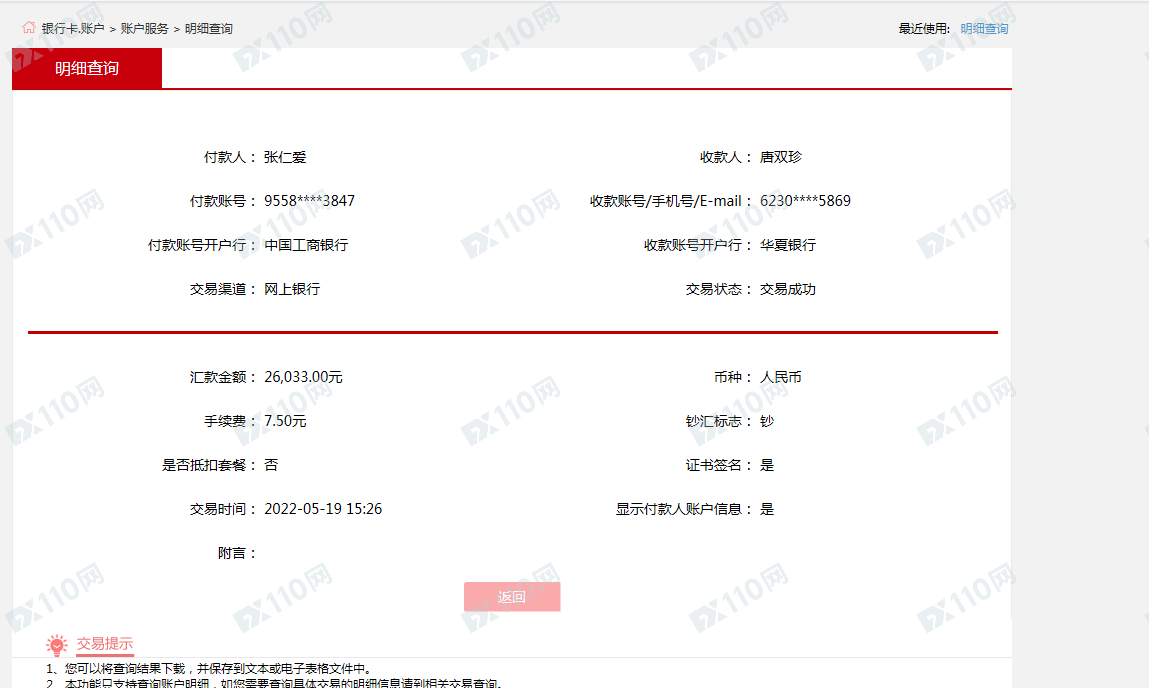
Task: Select payee account number 6230****5869
Action: (805, 201)
